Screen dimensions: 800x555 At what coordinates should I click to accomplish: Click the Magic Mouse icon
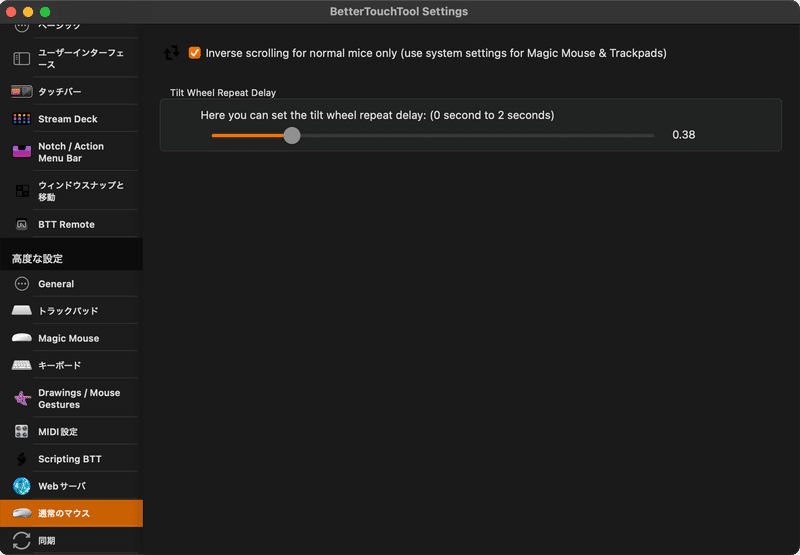coord(21,338)
